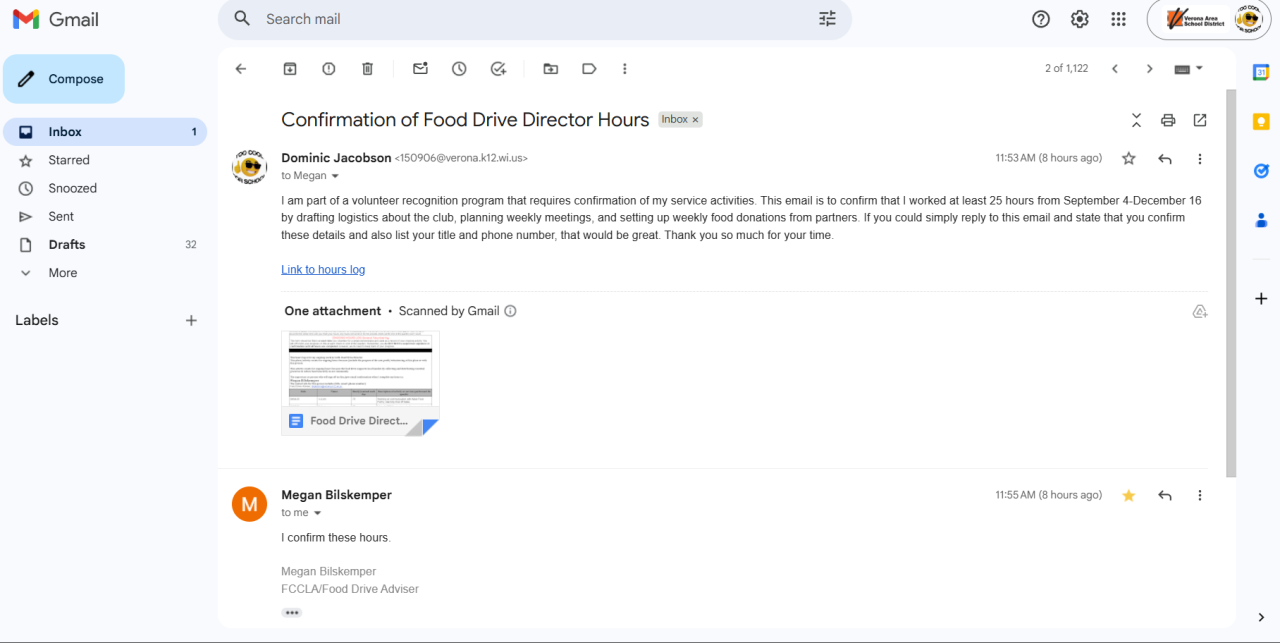Expand recipient details next to 'to Megan'
Image resolution: width=1280 pixels, height=643 pixels.
point(335,176)
